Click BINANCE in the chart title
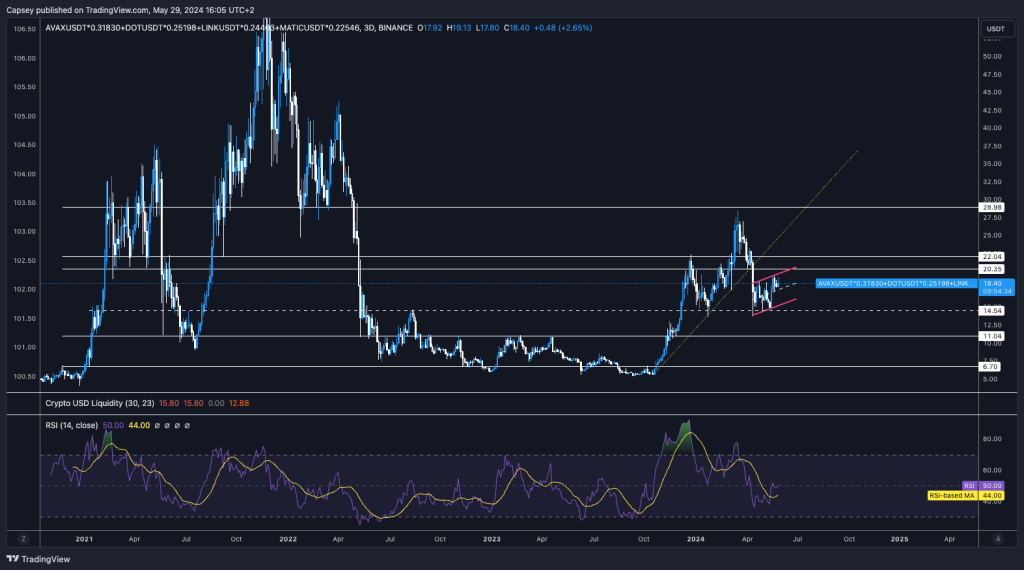1024x570 pixels. 396,28
